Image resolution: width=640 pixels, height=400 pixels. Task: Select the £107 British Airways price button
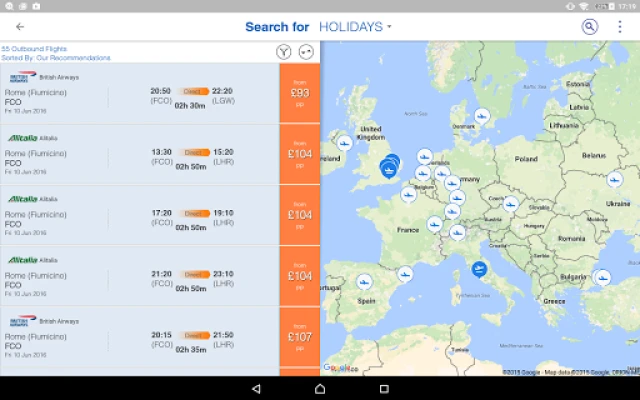coord(300,337)
